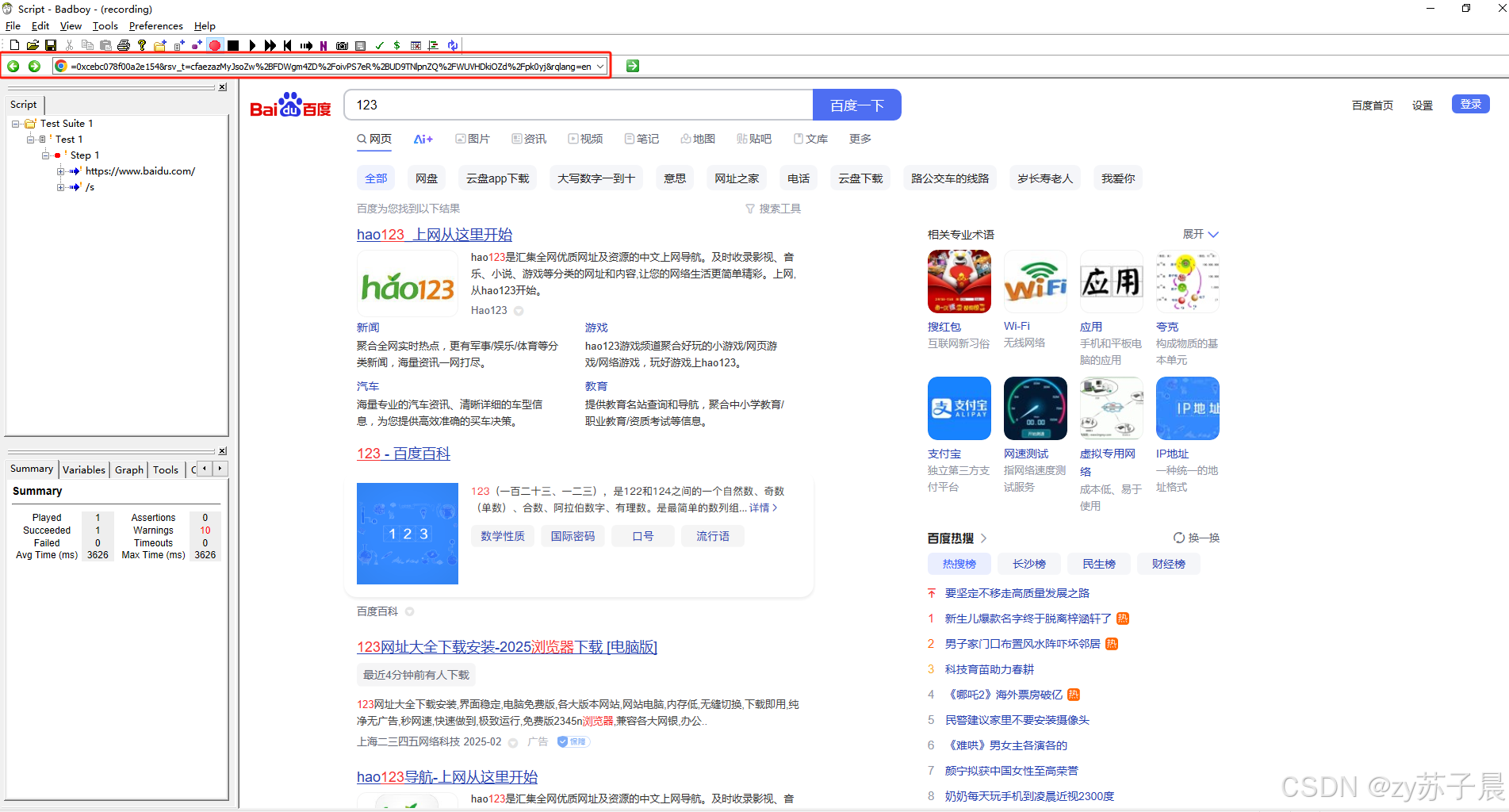This screenshot has width=1509, height=812.
Task: Click the 登录 login button
Action: coord(1470,104)
